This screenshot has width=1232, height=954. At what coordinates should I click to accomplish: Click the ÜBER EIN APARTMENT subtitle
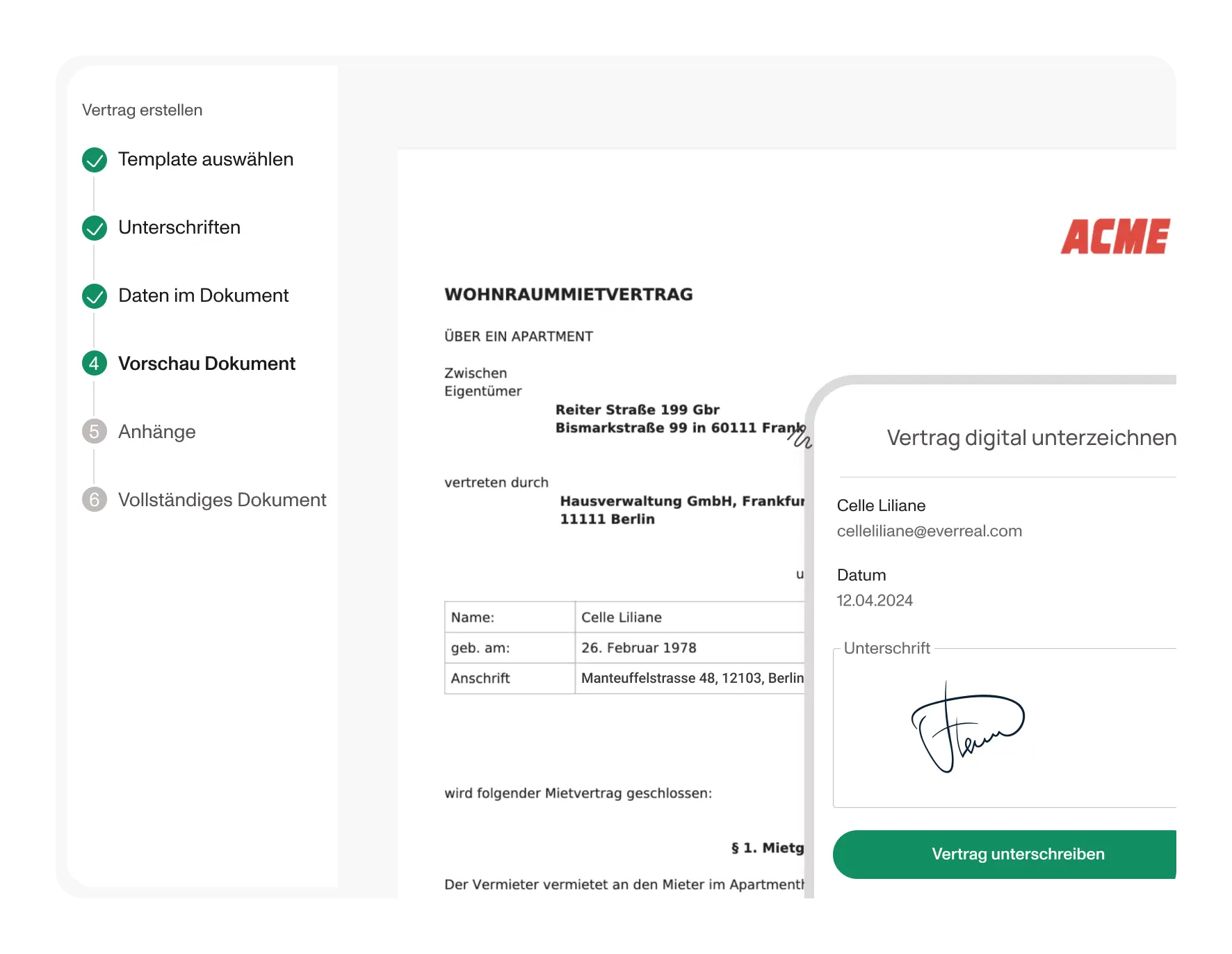pos(519,337)
